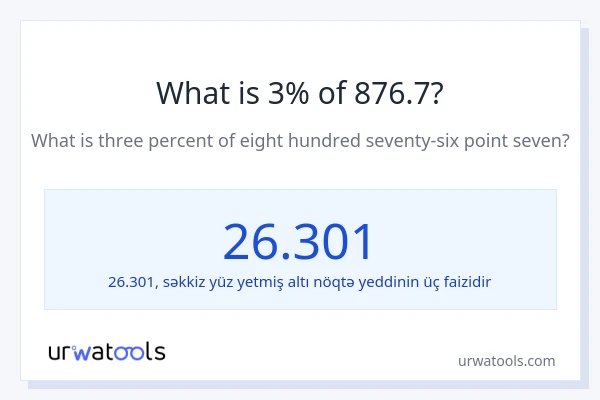Click the word "nöqtə" in the caption
This screenshot has height=400, width=600.
339,282
